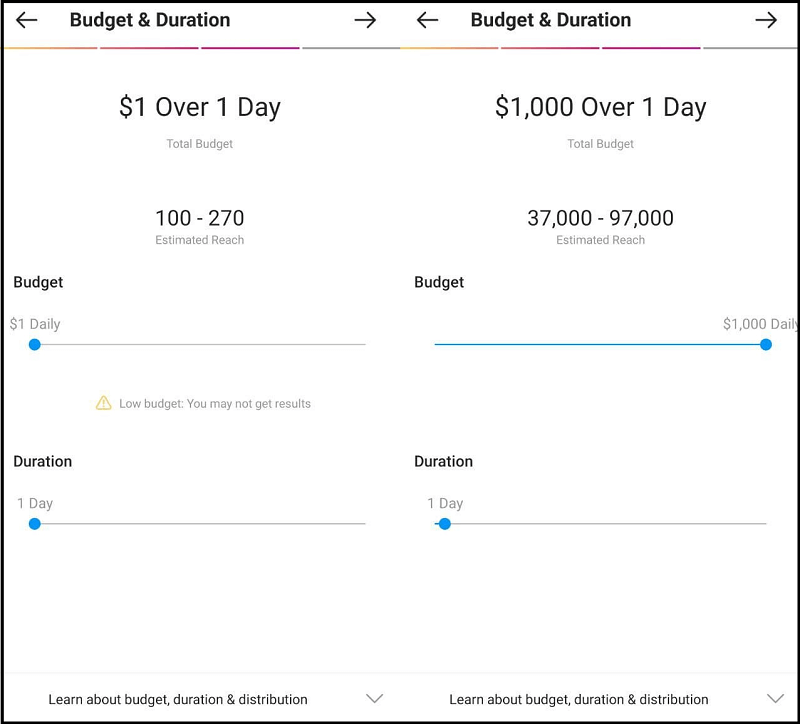Tap the back arrow on the left panel
Viewport: 800px width, 724px height.
(27, 20)
